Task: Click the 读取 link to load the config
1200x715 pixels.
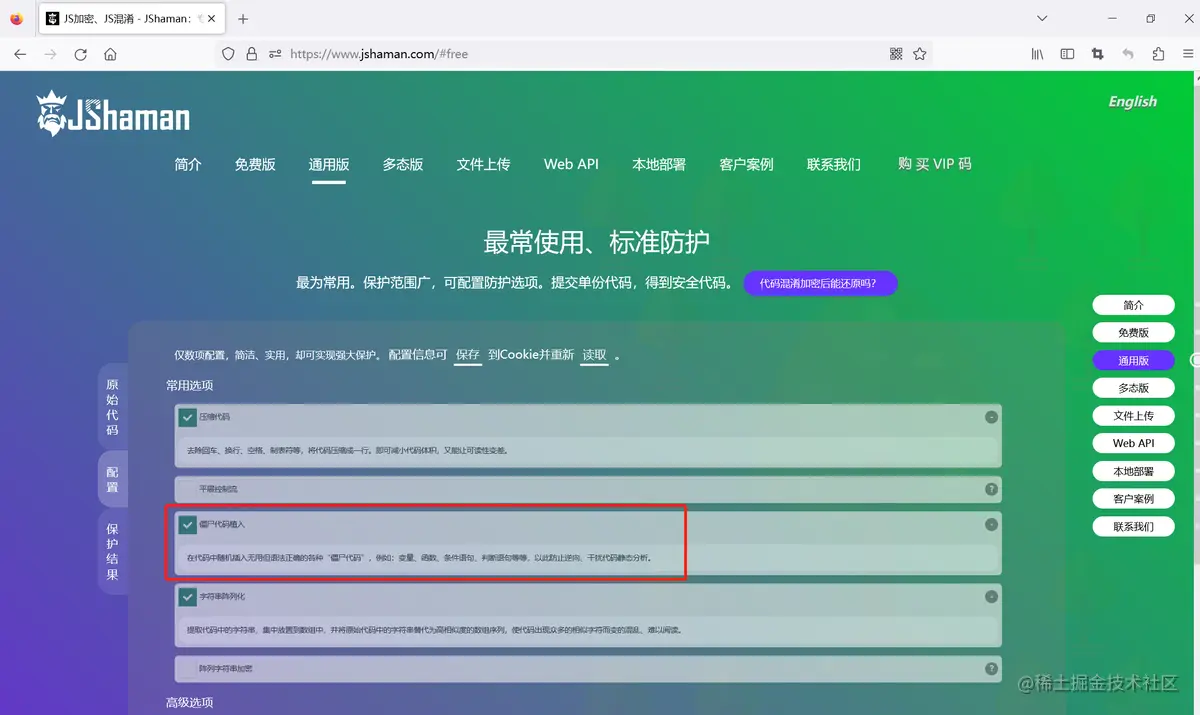Action: [x=594, y=355]
